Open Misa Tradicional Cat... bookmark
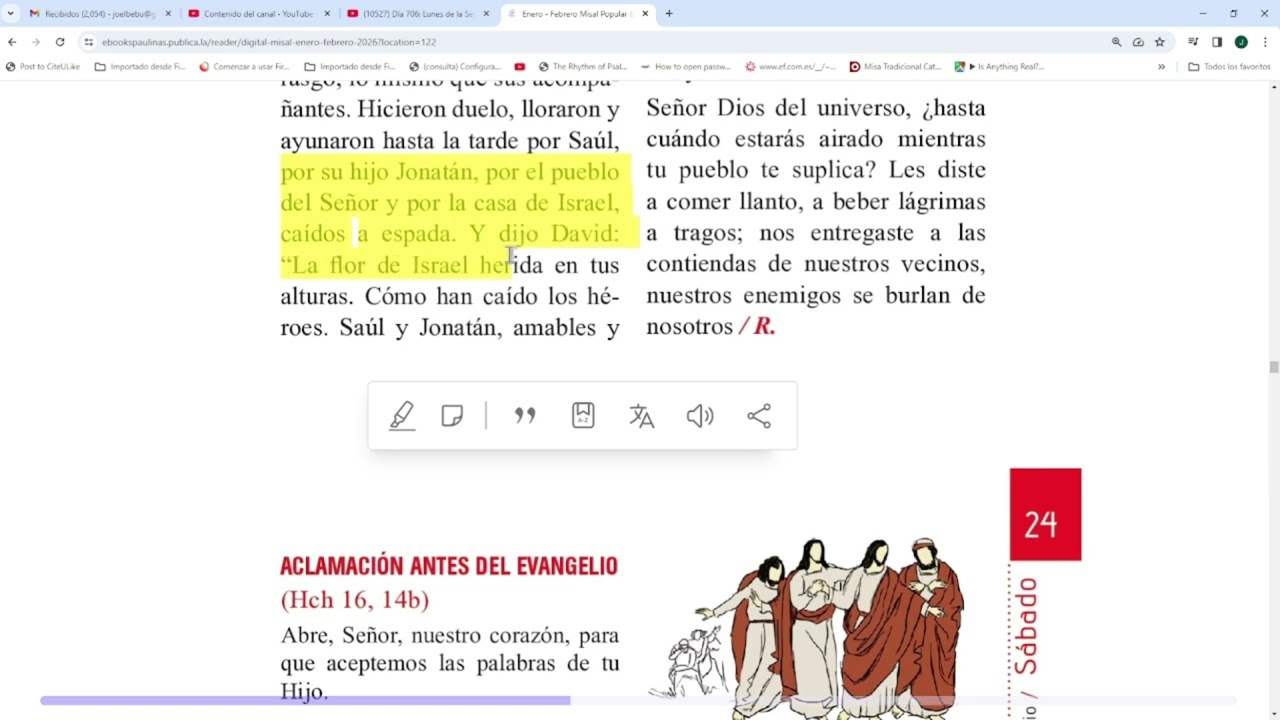Viewport: 1280px width, 720px height. tap(896, 67)
